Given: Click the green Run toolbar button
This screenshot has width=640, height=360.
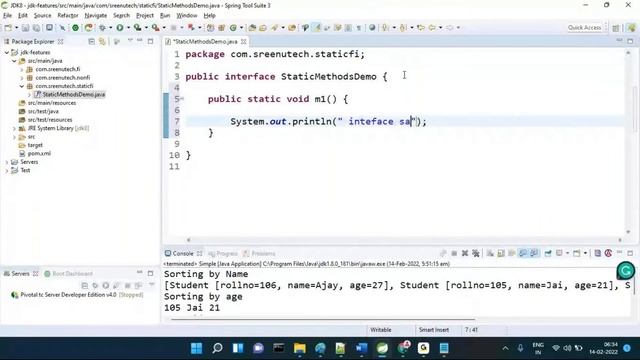Looking at the screenshot, I should [x=120, y=28].
